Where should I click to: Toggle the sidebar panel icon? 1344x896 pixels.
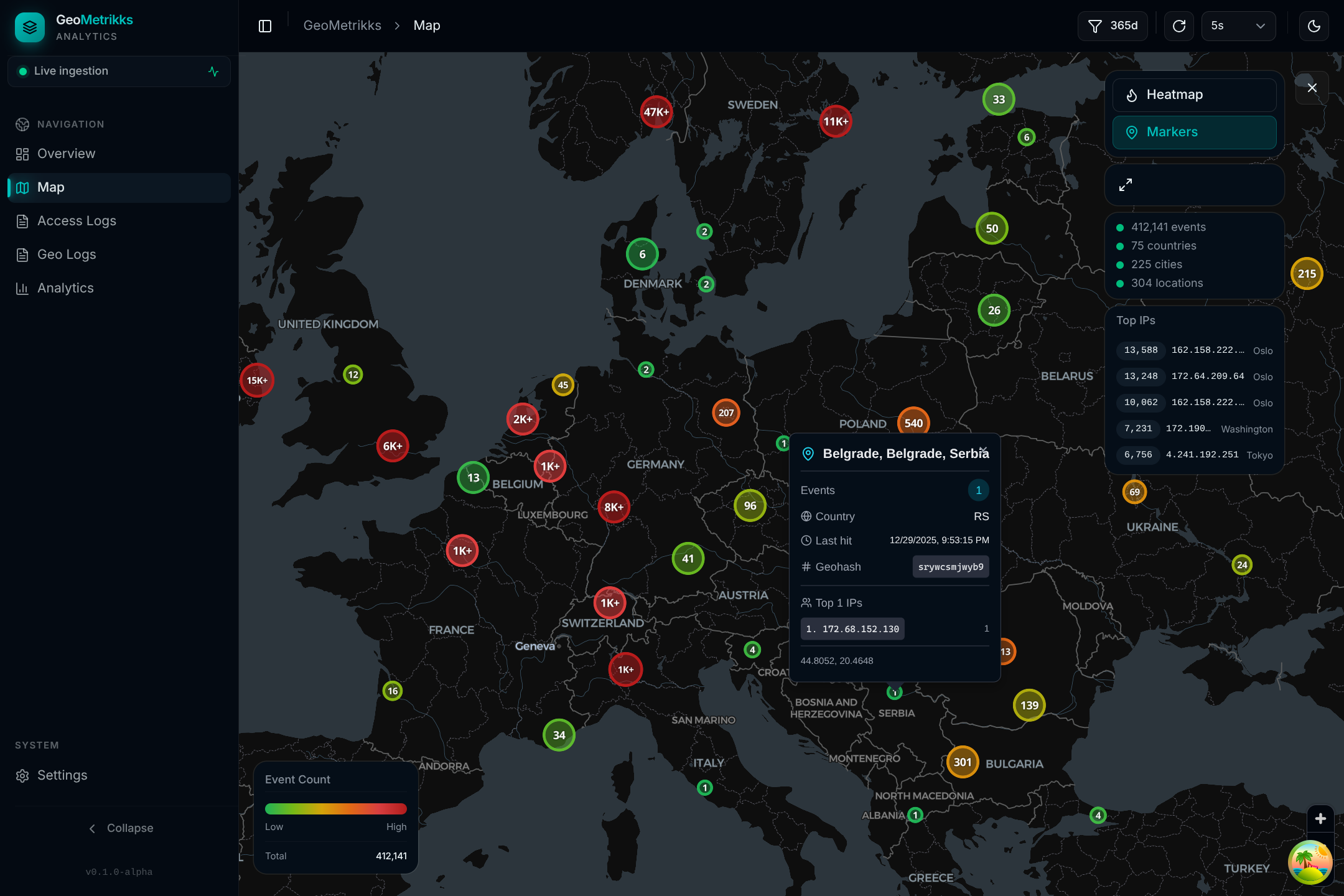[x=265, y=26]
